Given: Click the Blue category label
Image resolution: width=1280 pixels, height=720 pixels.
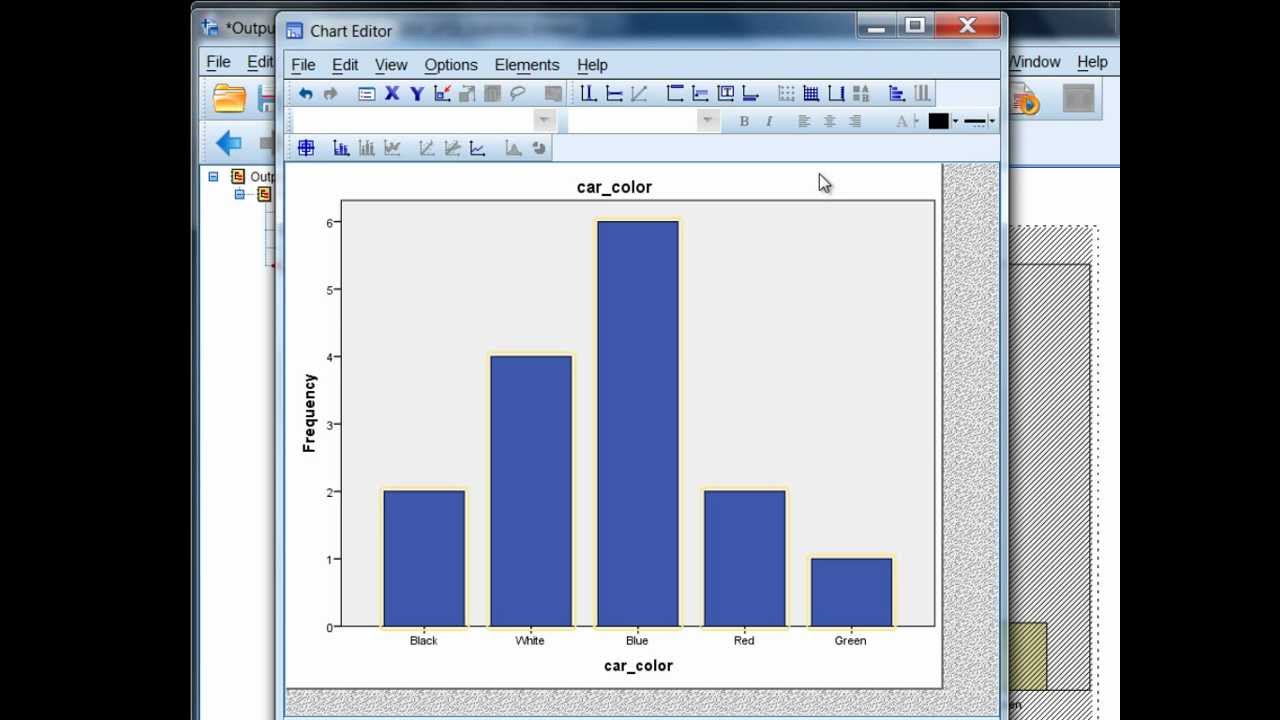Looking at the screenshot, I should pyautogui.click(x=637, y=641).
